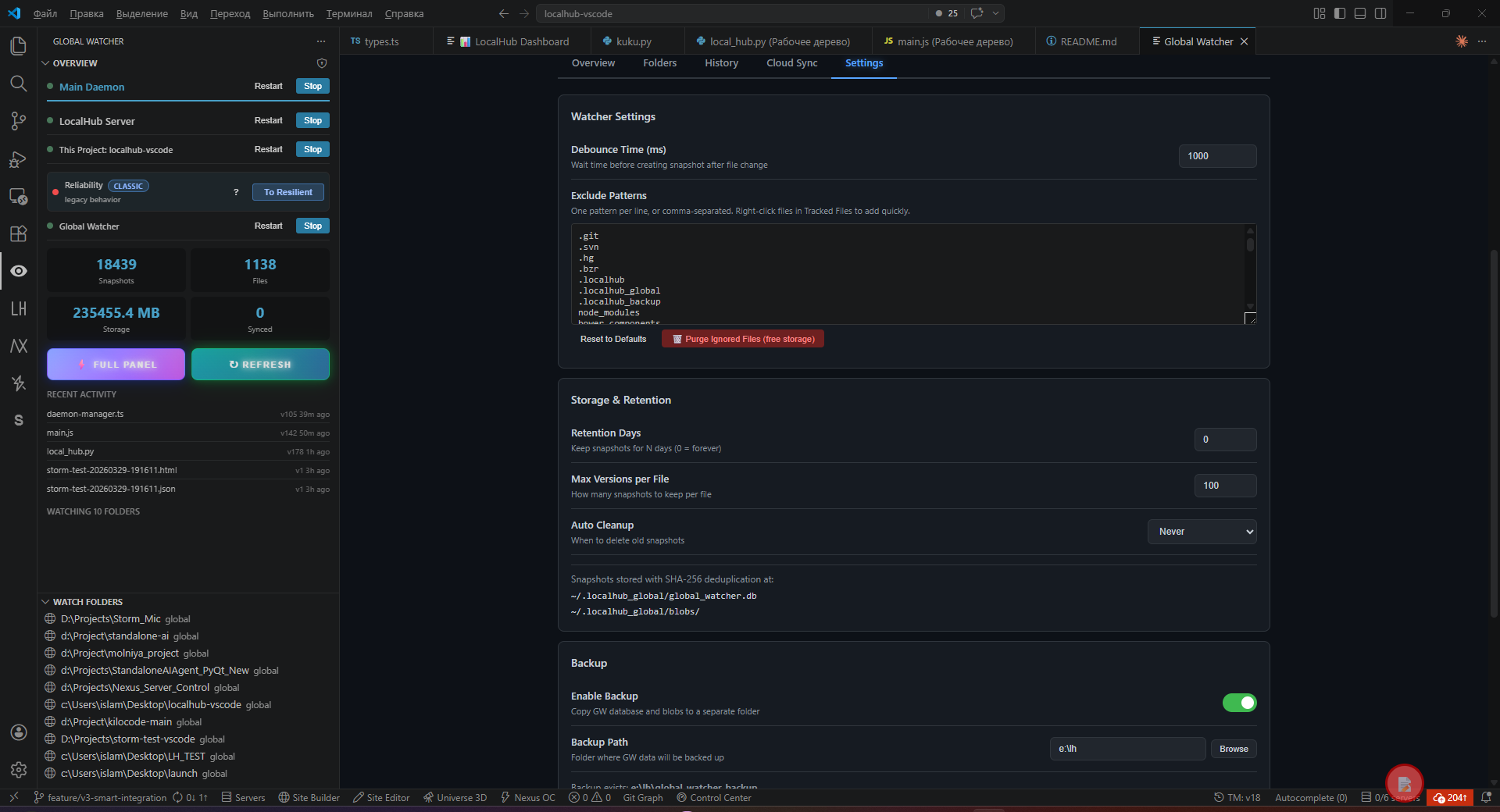Click Reset to Defaults
Image resolution: width=1500 pixels, height=812 pixels.
(x=613, y=339)
